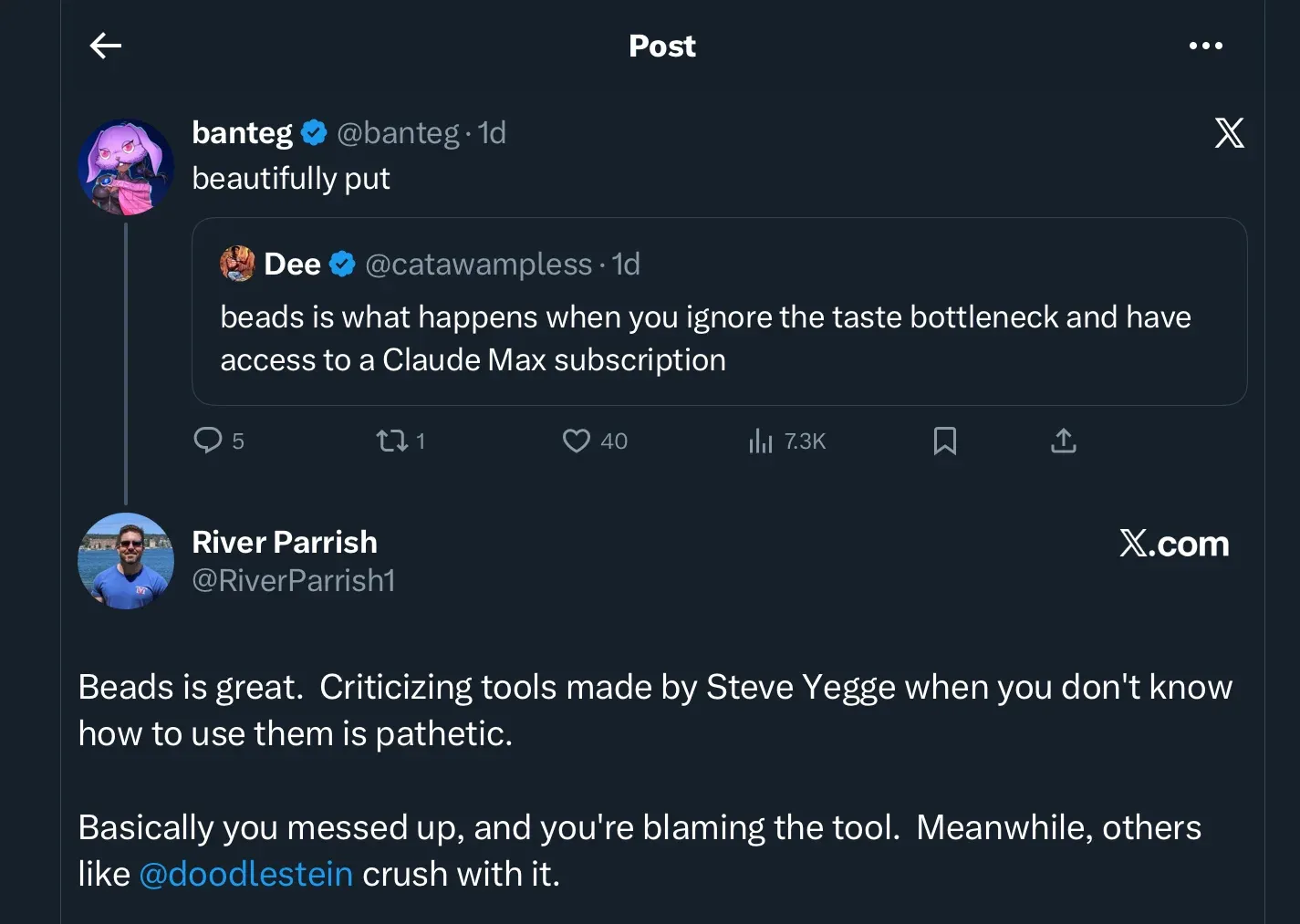Go back using the left arrow
Viewport: 1300px width, 924px height.
pyautogui.click(x=106, y=46)
